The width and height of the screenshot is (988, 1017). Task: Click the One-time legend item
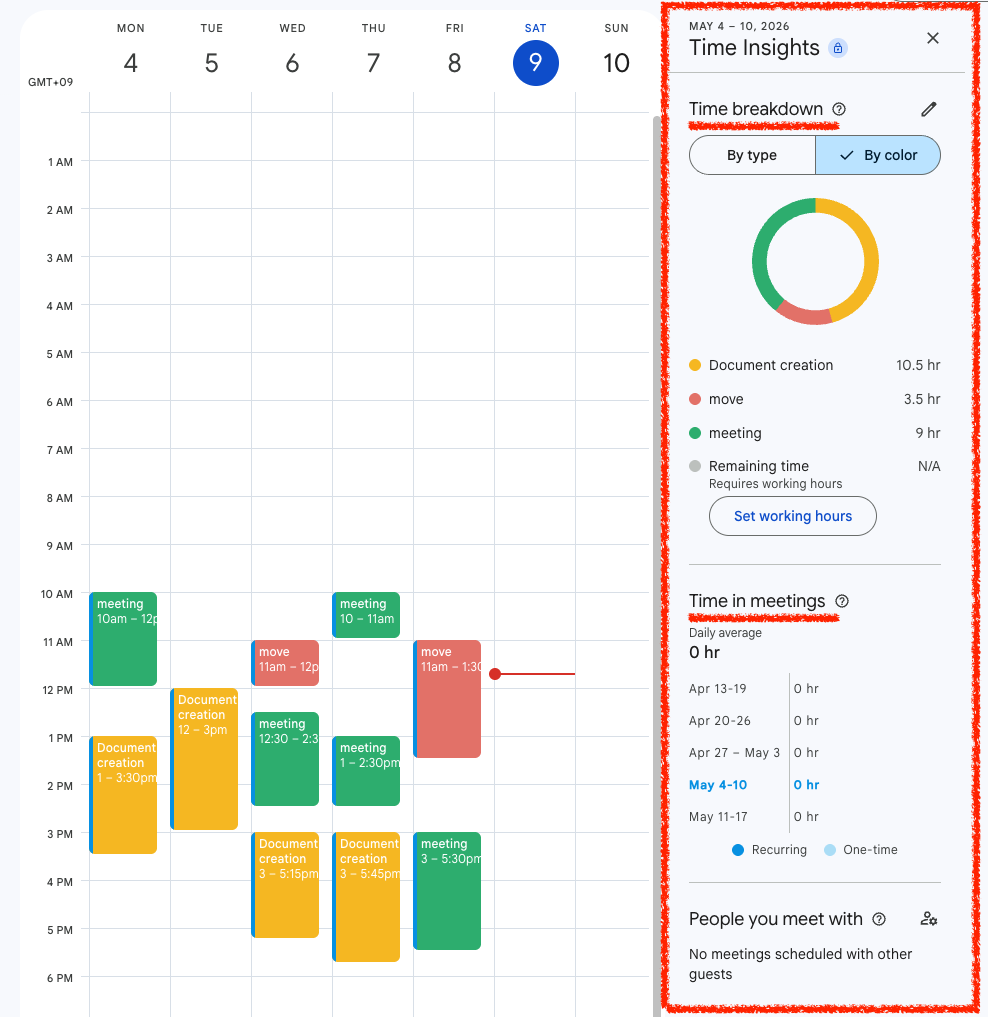[861, 850]
